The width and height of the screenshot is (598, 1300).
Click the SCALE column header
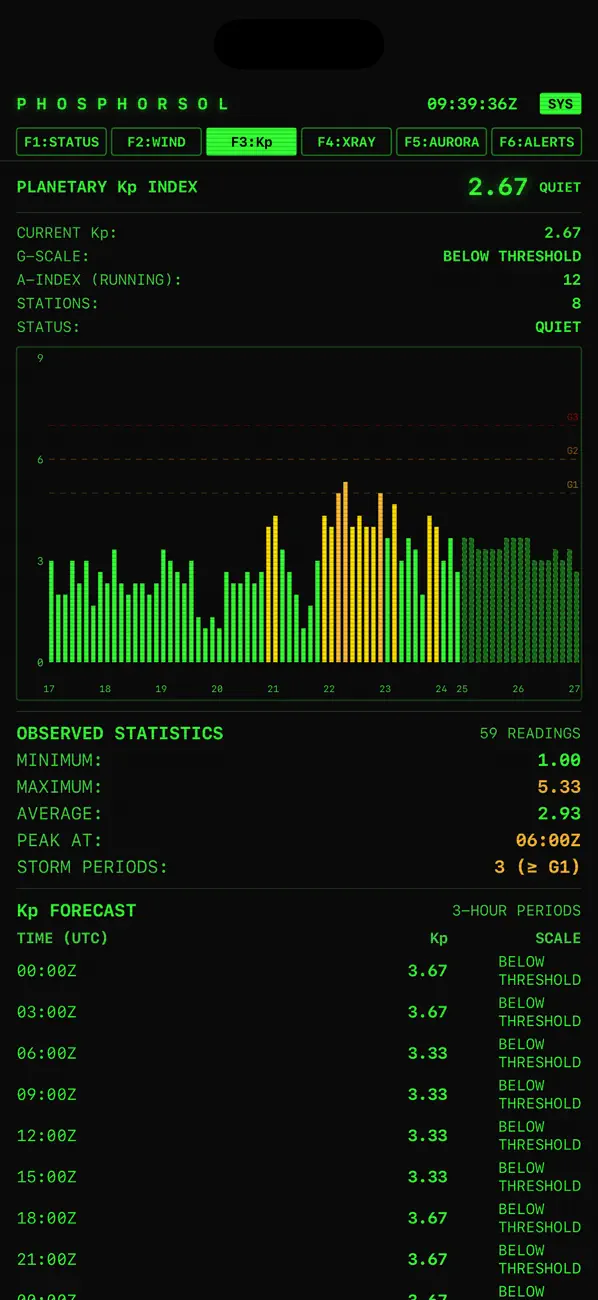558,938
